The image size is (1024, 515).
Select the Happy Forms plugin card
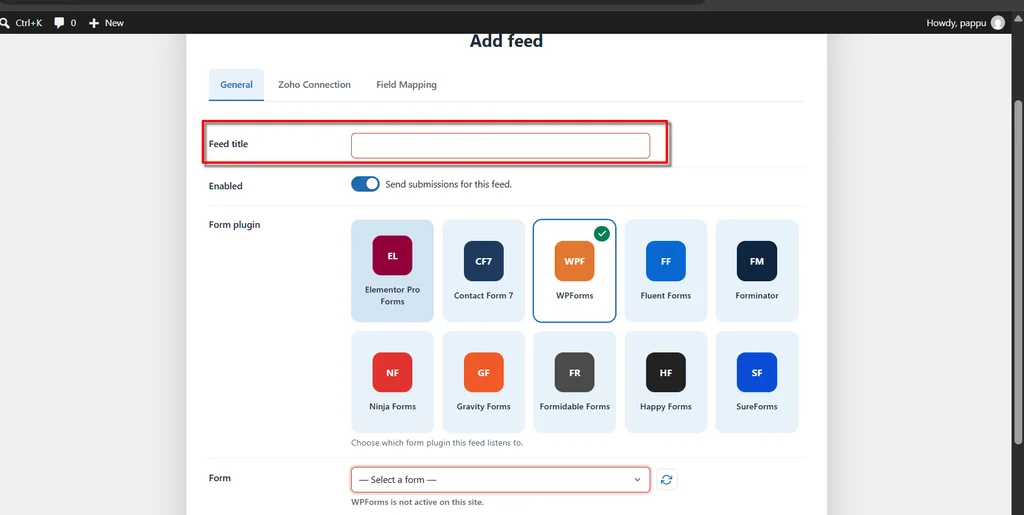click(x=665, y=382)
